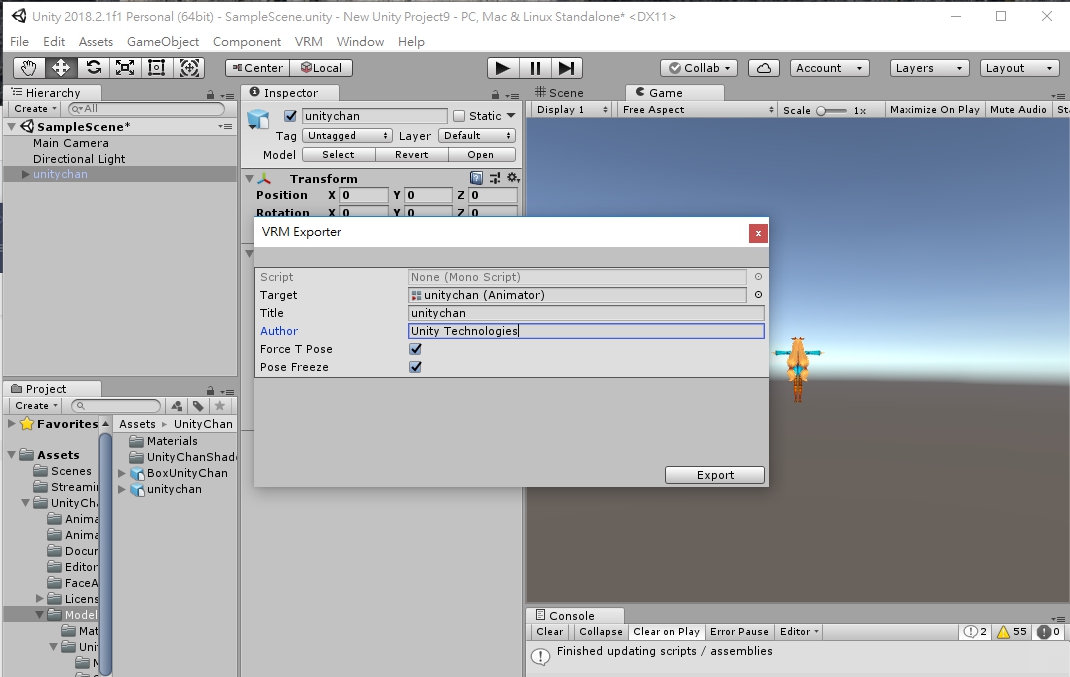This screenshot has height=677, width=1070.
Task: Click the Pause playback button
Action: 535,68
